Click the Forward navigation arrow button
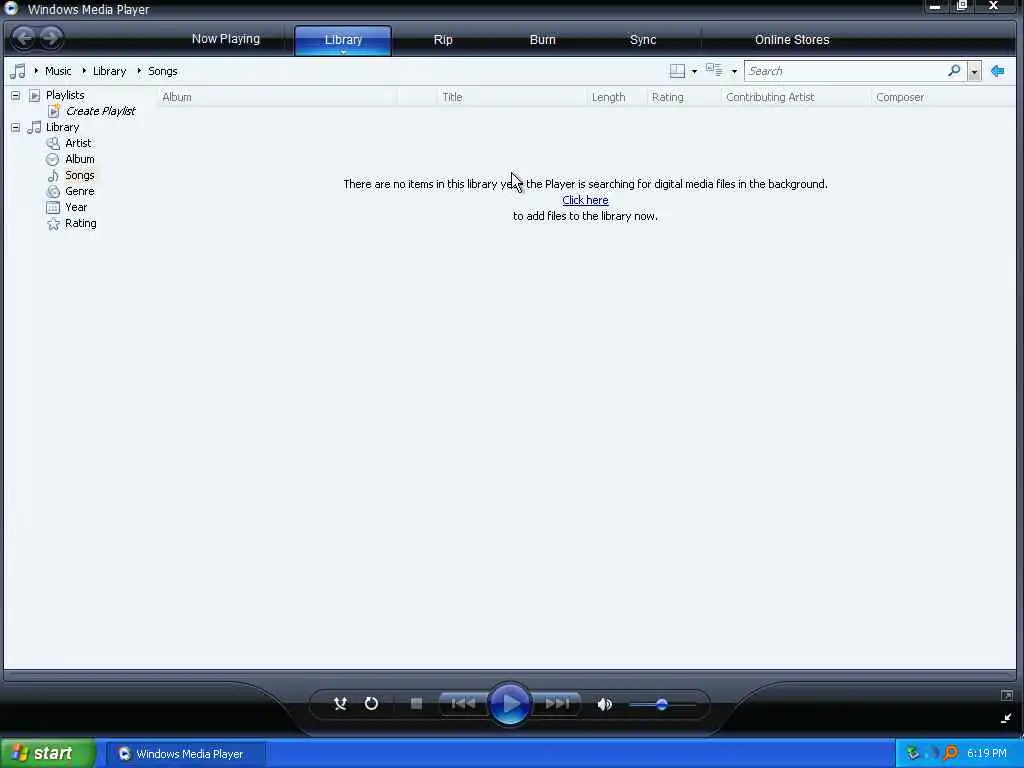This screenshot has height=768, width=1024. click(x=51, y=38)
